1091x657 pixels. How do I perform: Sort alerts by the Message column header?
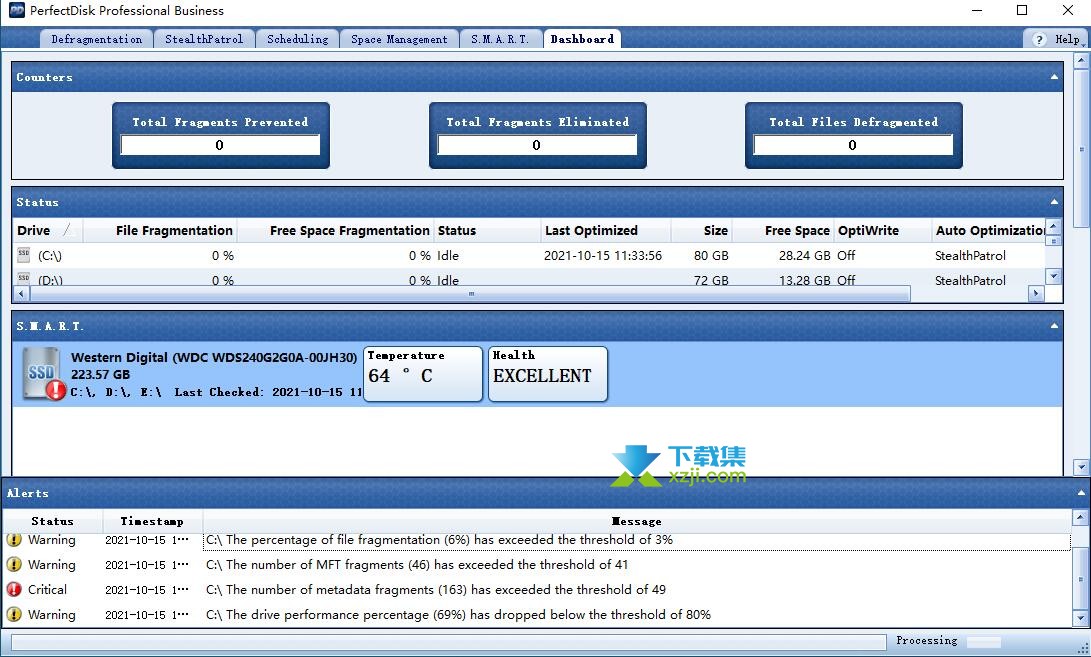[636, 521]
